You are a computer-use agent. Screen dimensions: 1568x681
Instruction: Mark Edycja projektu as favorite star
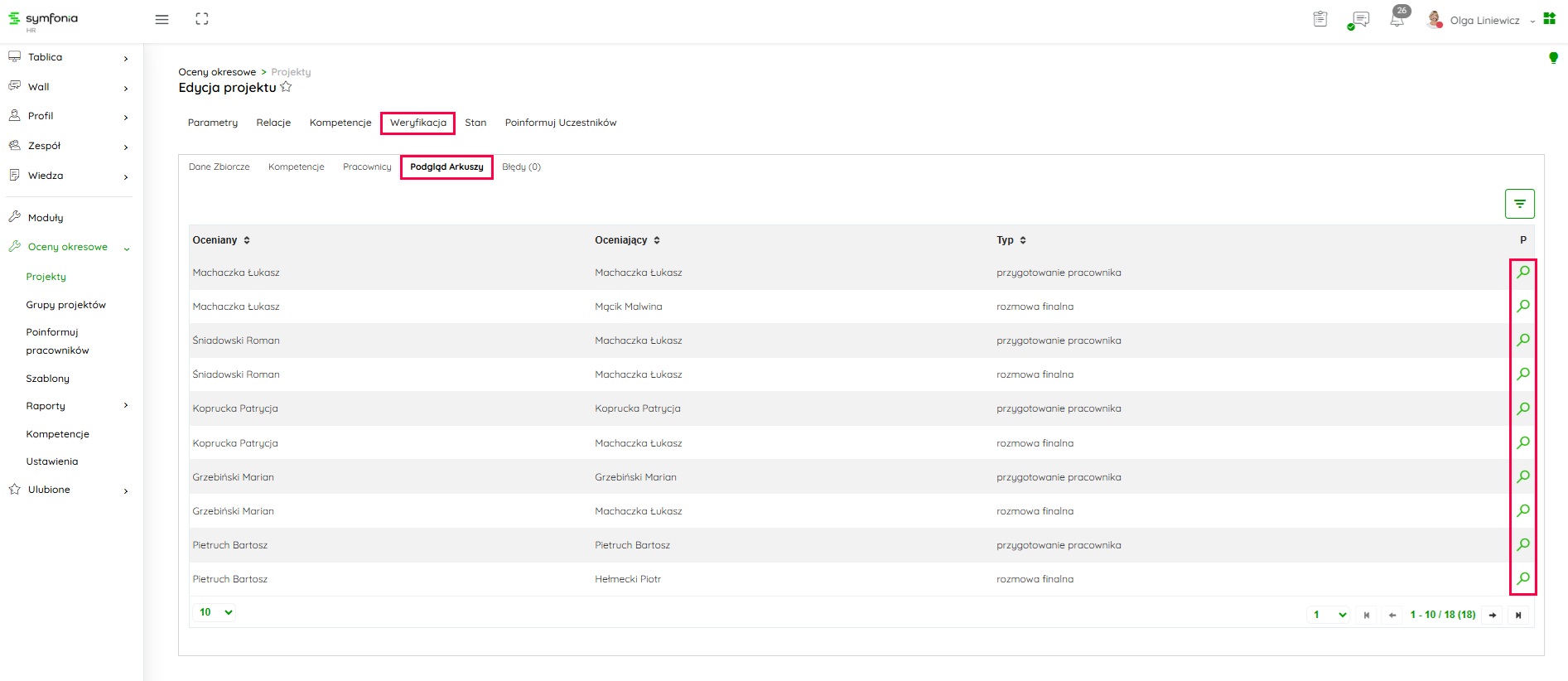coord(287,87)
